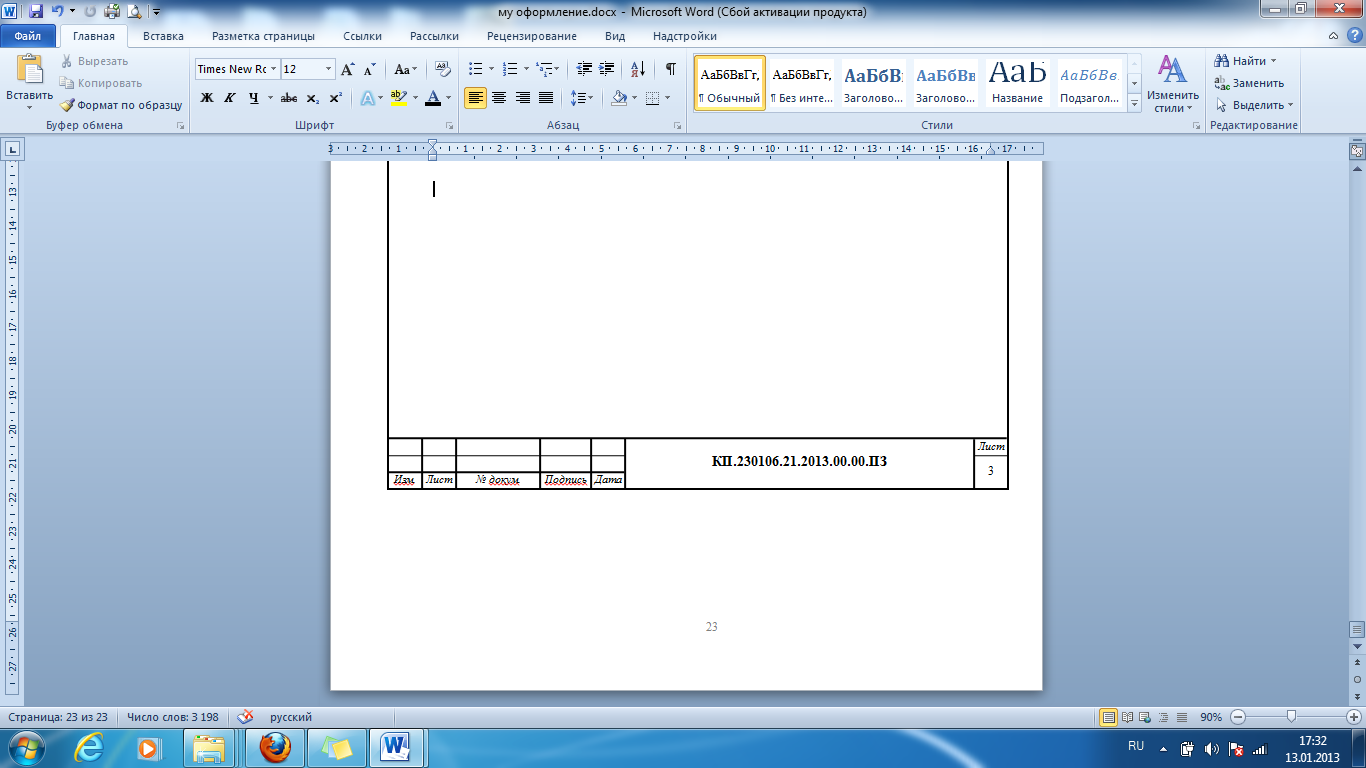
Task: Toggle underline Ч formatting
Action: [253, 98]
